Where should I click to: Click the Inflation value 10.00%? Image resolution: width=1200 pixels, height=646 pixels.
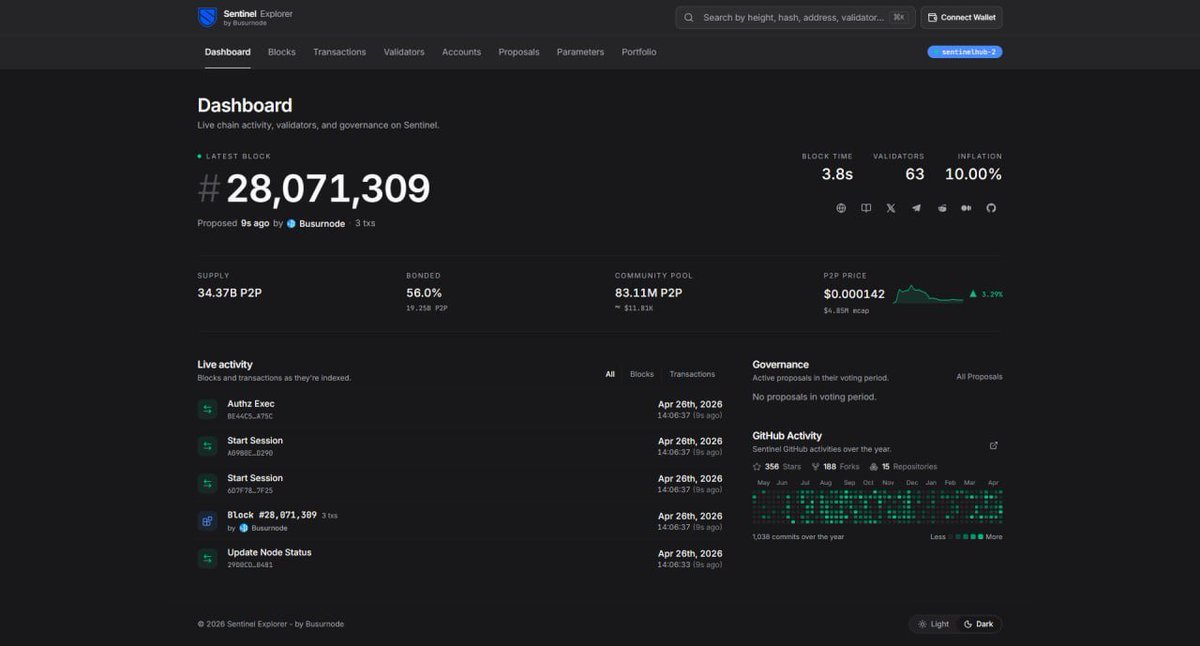pos(973,174)
